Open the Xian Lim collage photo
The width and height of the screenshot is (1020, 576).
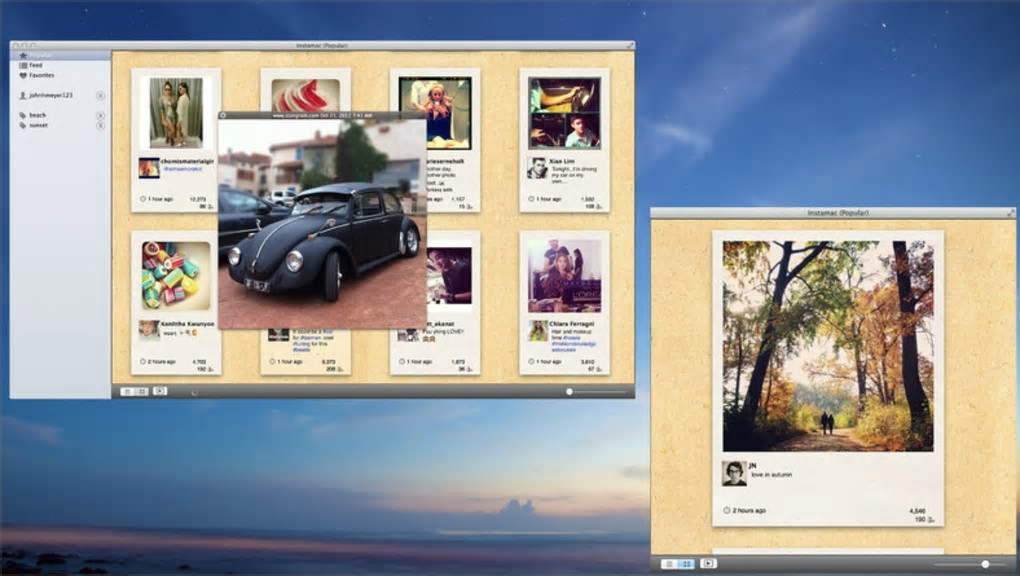(x=564, y=113)
